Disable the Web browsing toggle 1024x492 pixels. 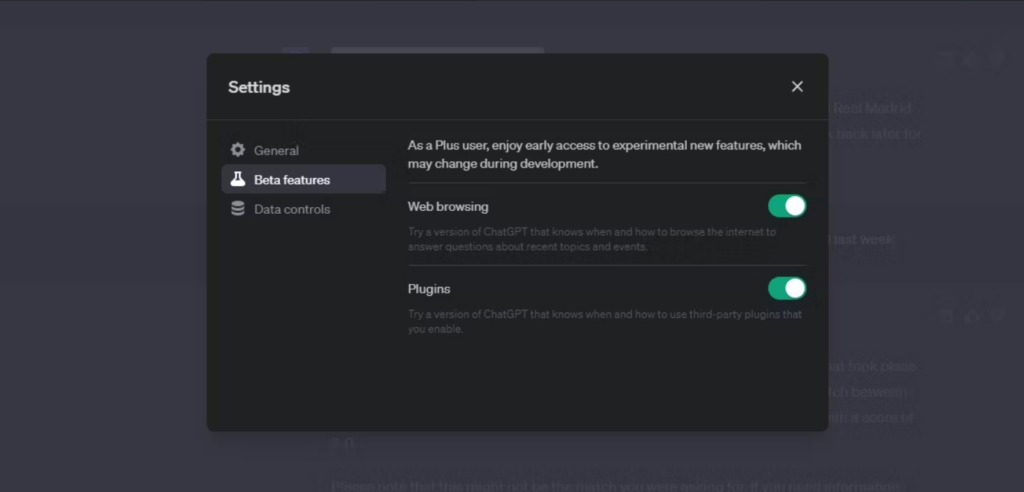click(786, 206)
